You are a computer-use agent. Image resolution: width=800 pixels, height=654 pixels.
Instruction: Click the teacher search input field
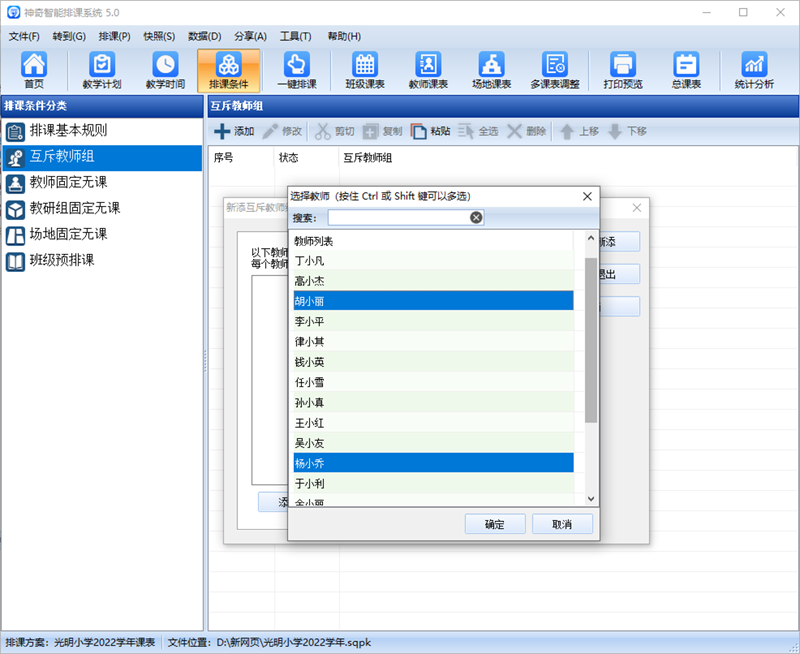398,217
